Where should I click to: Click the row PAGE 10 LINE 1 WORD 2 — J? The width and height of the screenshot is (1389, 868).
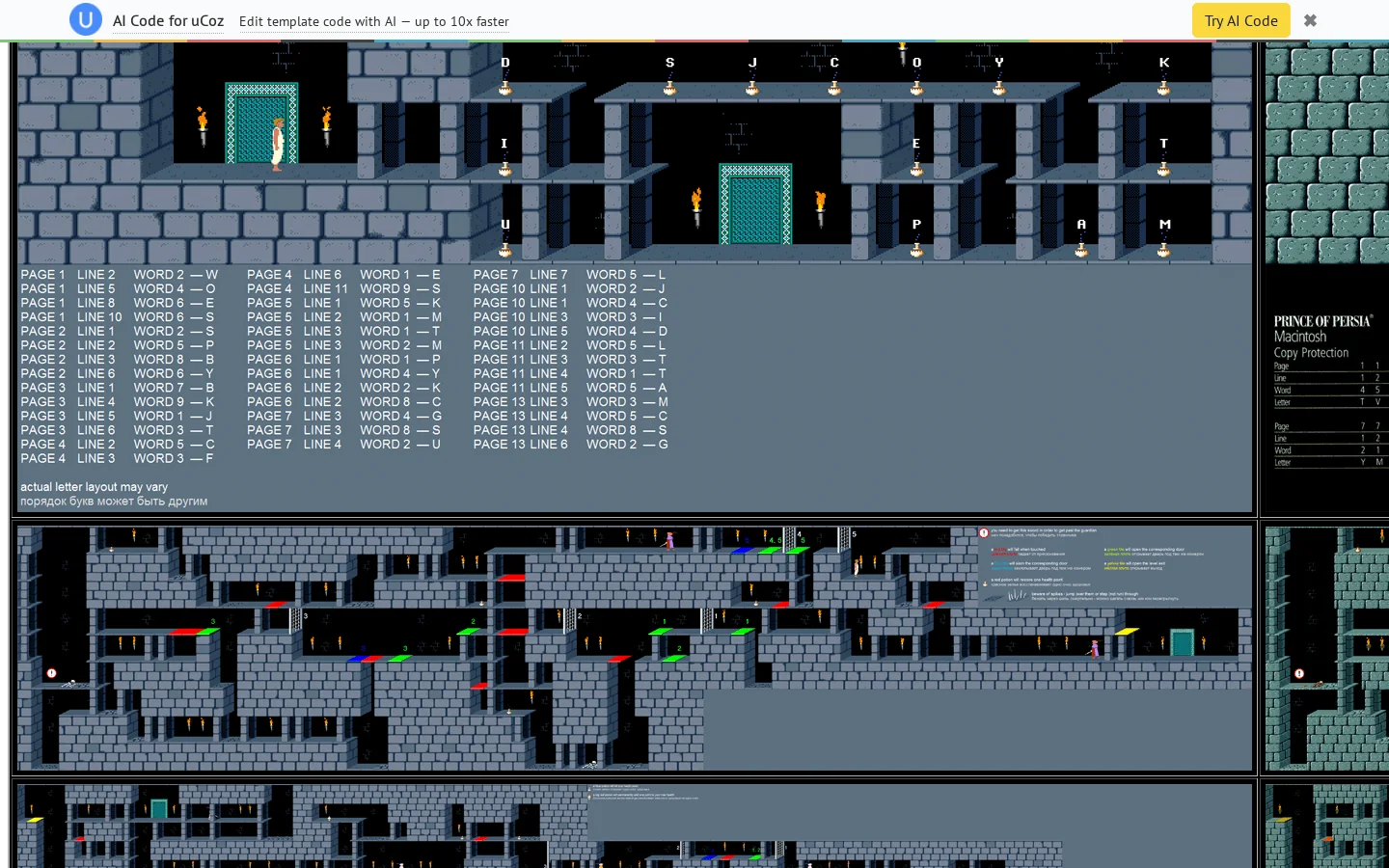pyautogui.click(x=570, y=288)
